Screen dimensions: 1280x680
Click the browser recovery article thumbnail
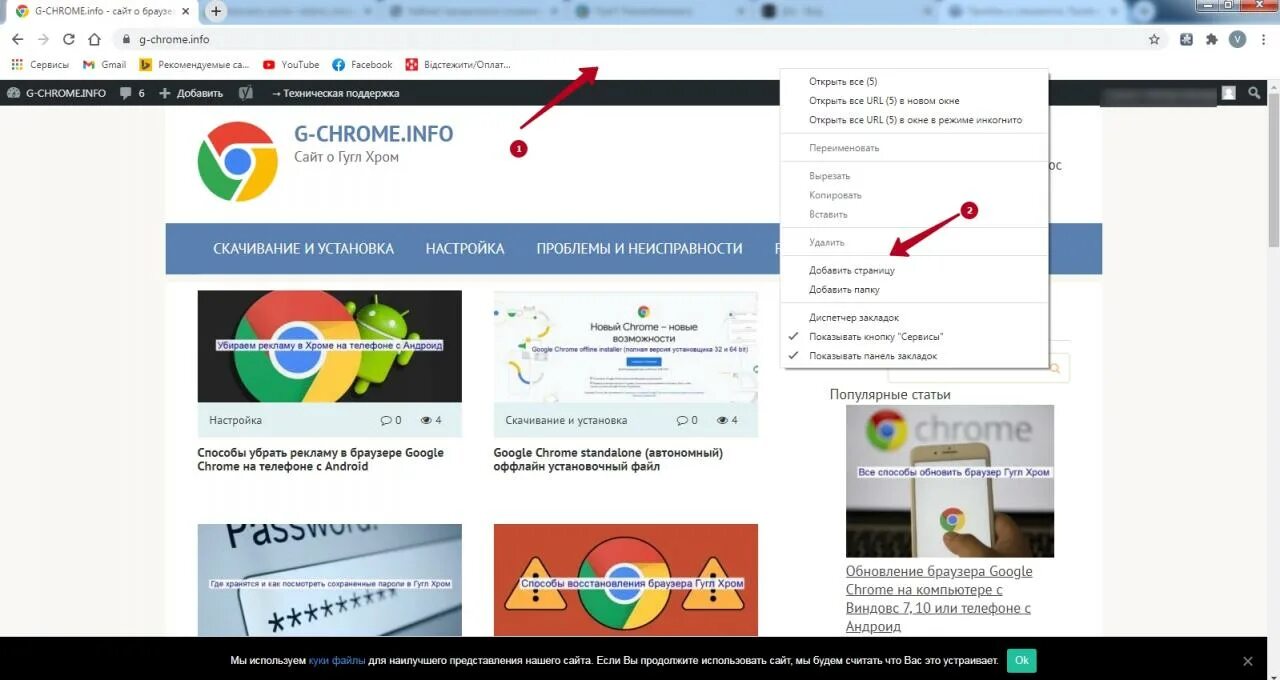(x=625, y=580)
